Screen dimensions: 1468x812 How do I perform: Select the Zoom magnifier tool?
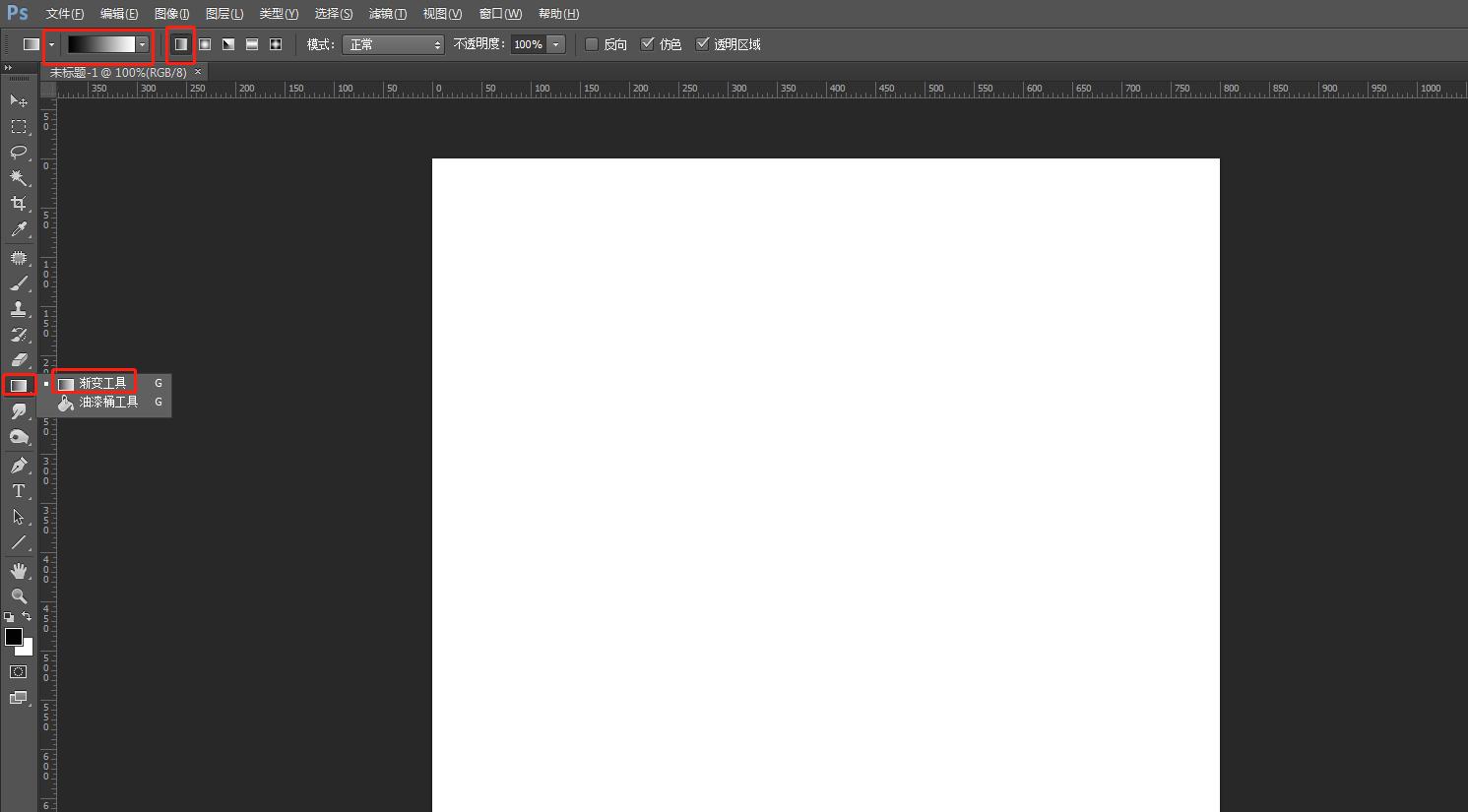tap(18, 595)
